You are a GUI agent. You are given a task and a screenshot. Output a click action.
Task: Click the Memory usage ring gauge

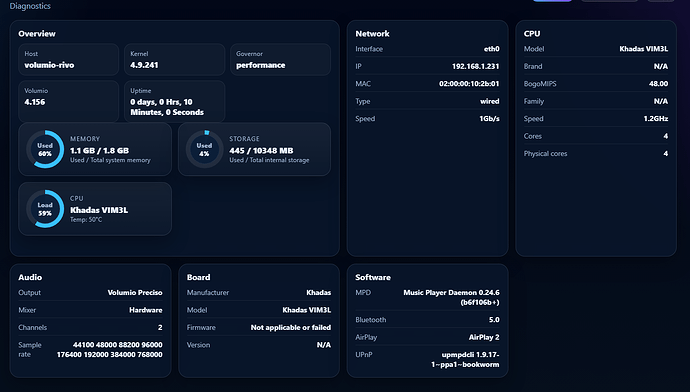tap(45, 149)
